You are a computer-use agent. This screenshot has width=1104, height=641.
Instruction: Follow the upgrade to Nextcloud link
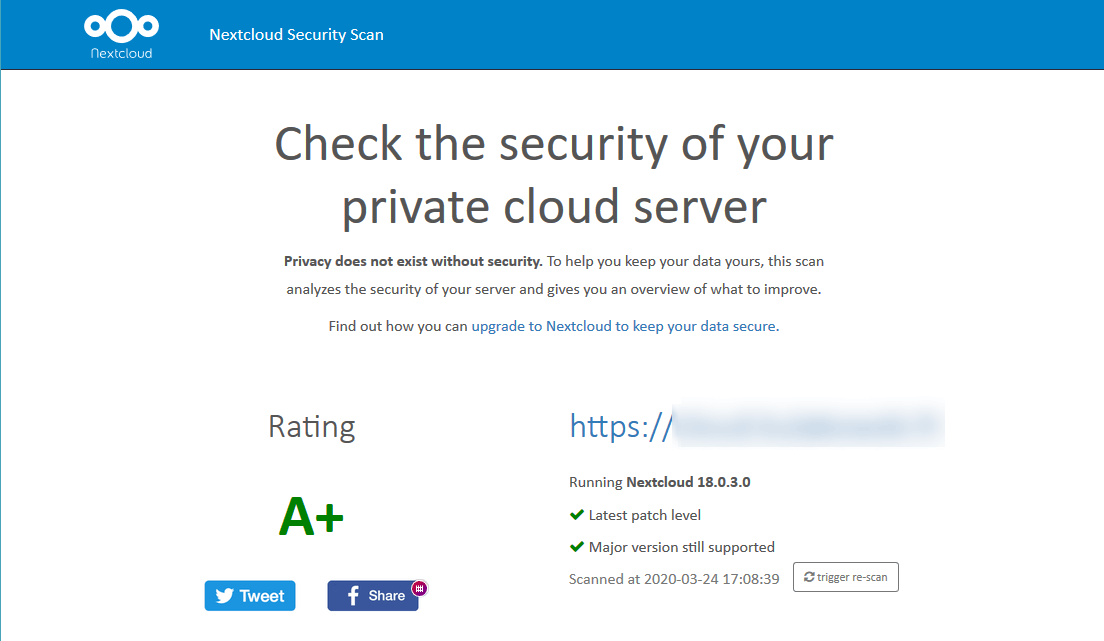[x=623, y=326]
